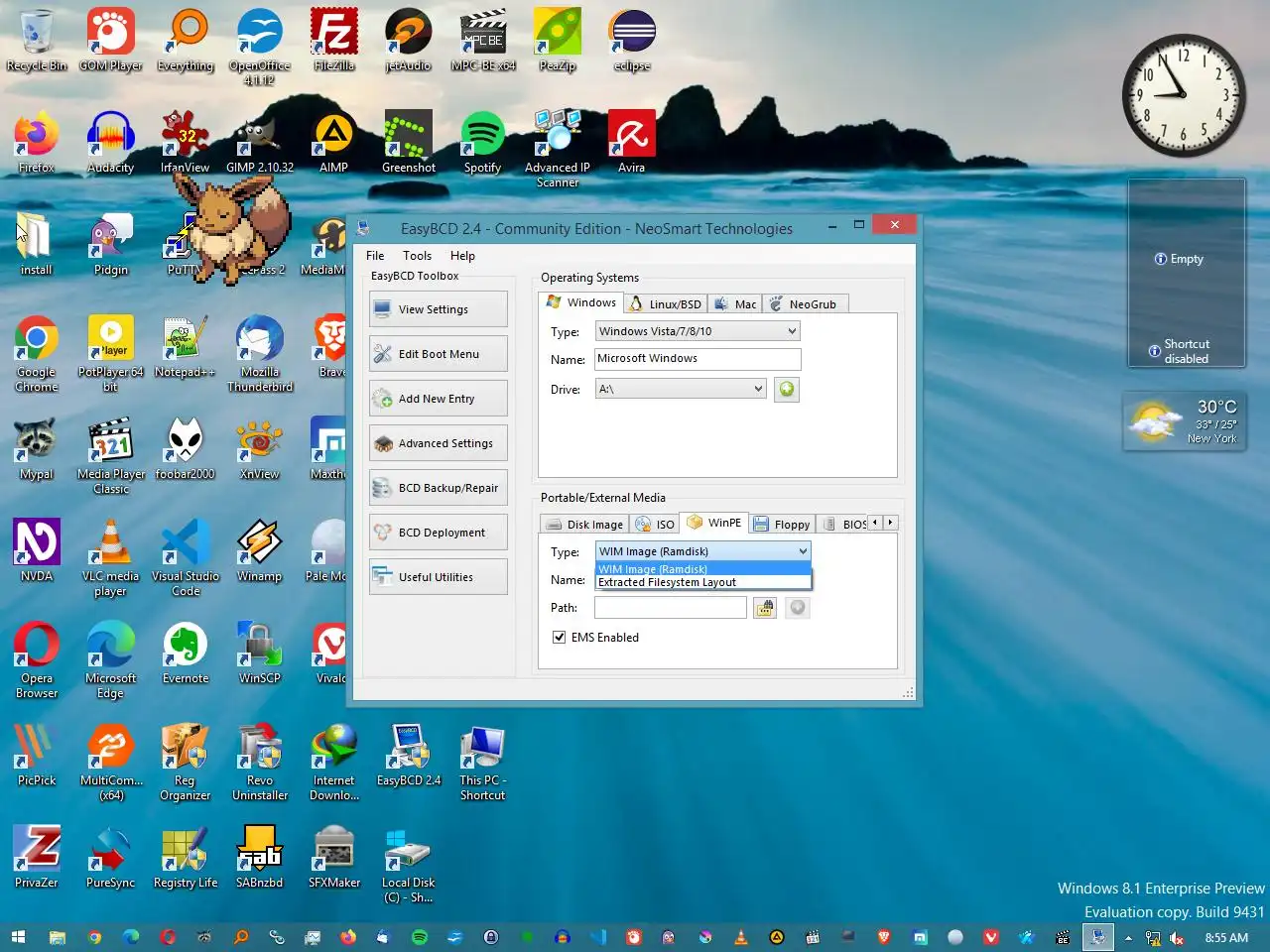This screenshot has height=952, width=1270.
Task: Click the Windows Start button on taskbar
Action: 18,937
